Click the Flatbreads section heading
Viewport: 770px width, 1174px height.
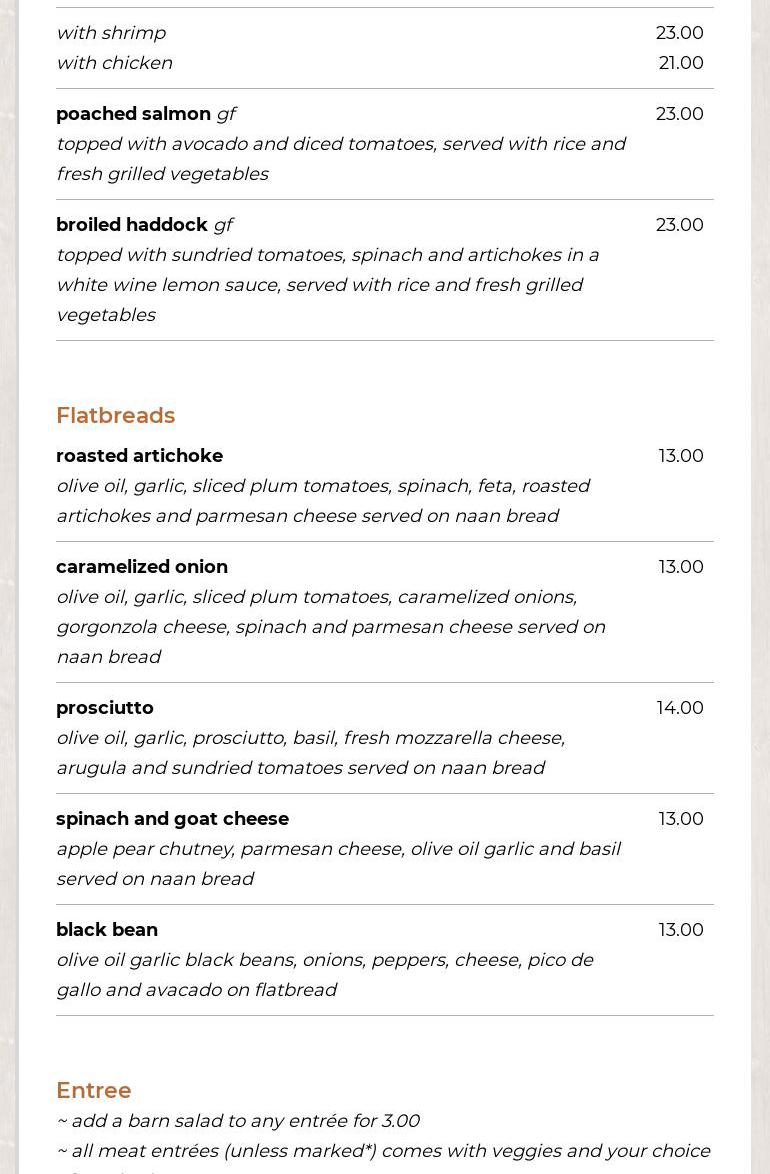(x=115, y=415)
